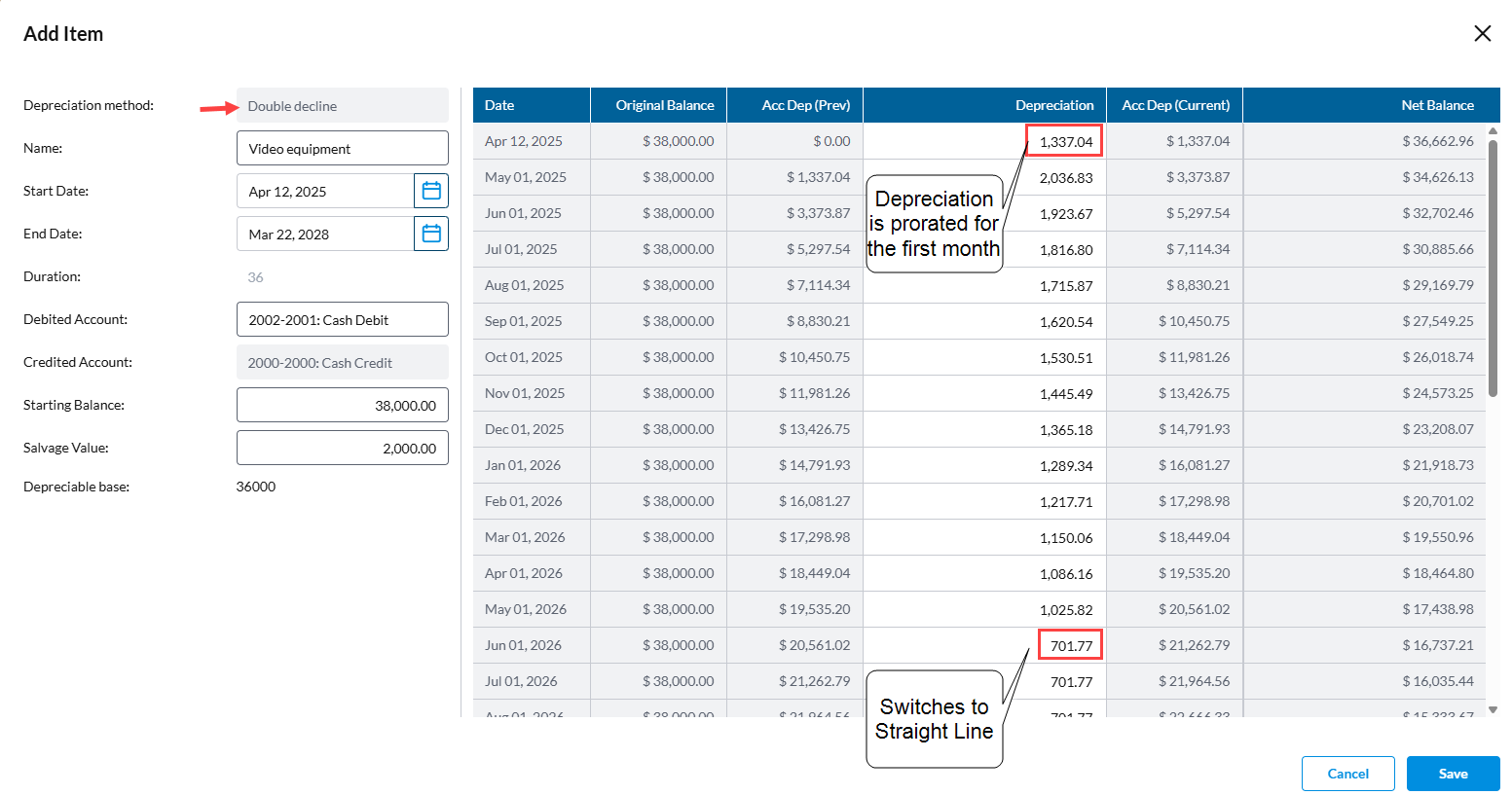Open the Start Date calendar picker
This screenshot has width=1512, height=795.
pyautogui.click(x=431, y=191)
